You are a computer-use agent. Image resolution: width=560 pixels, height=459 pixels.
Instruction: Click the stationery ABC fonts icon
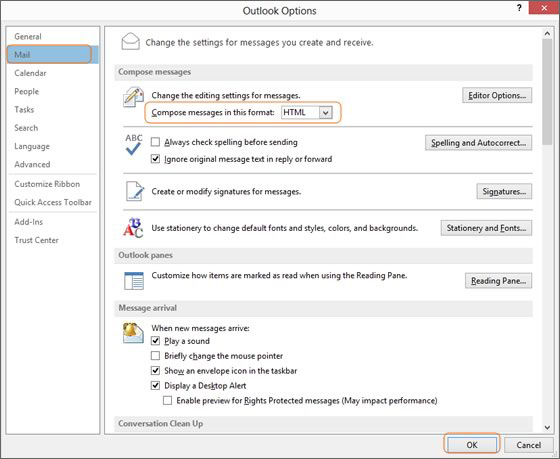pyautogui.click(x=133, y=228)
